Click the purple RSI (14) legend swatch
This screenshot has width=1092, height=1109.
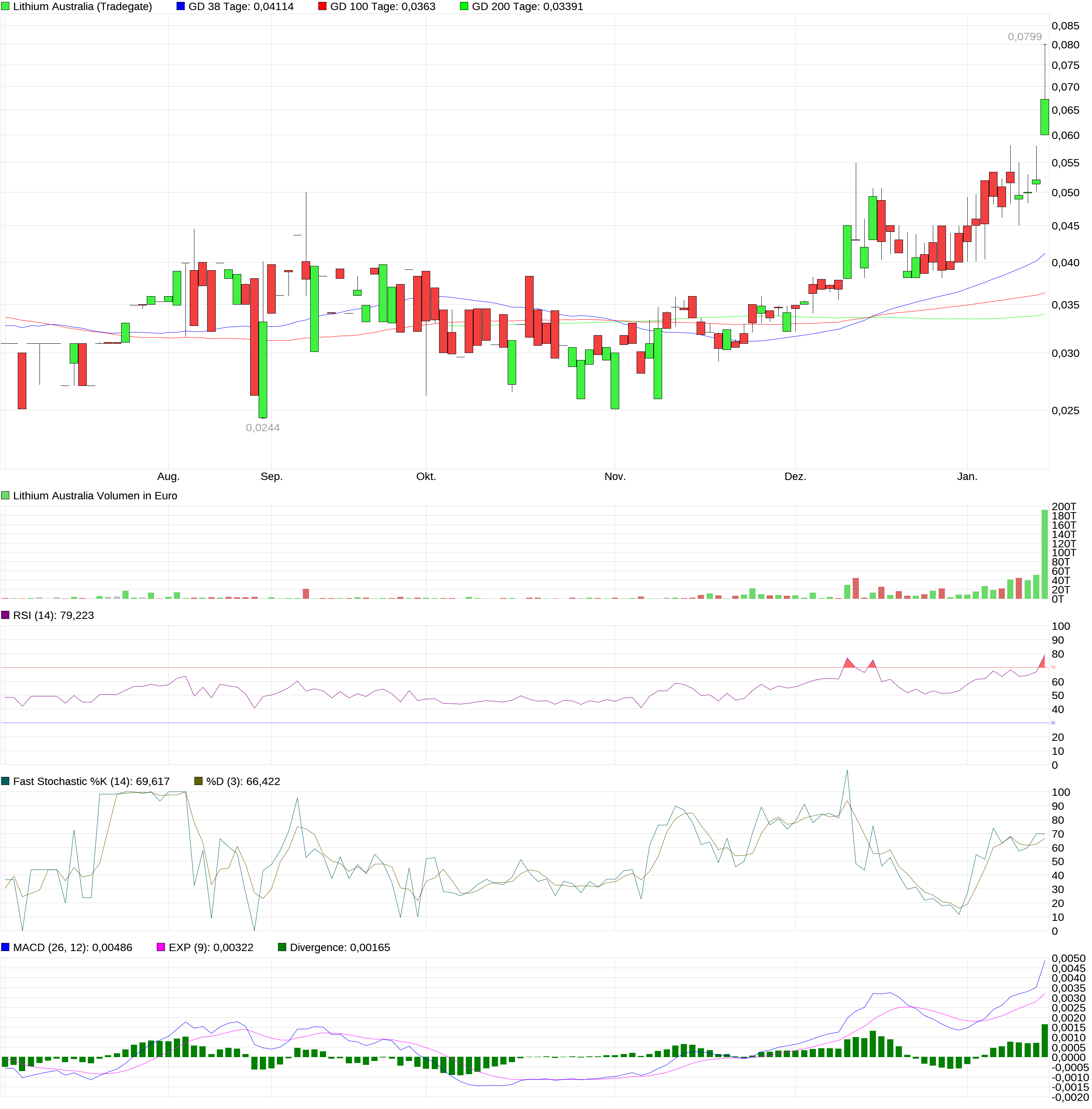(x=5, y=615)
